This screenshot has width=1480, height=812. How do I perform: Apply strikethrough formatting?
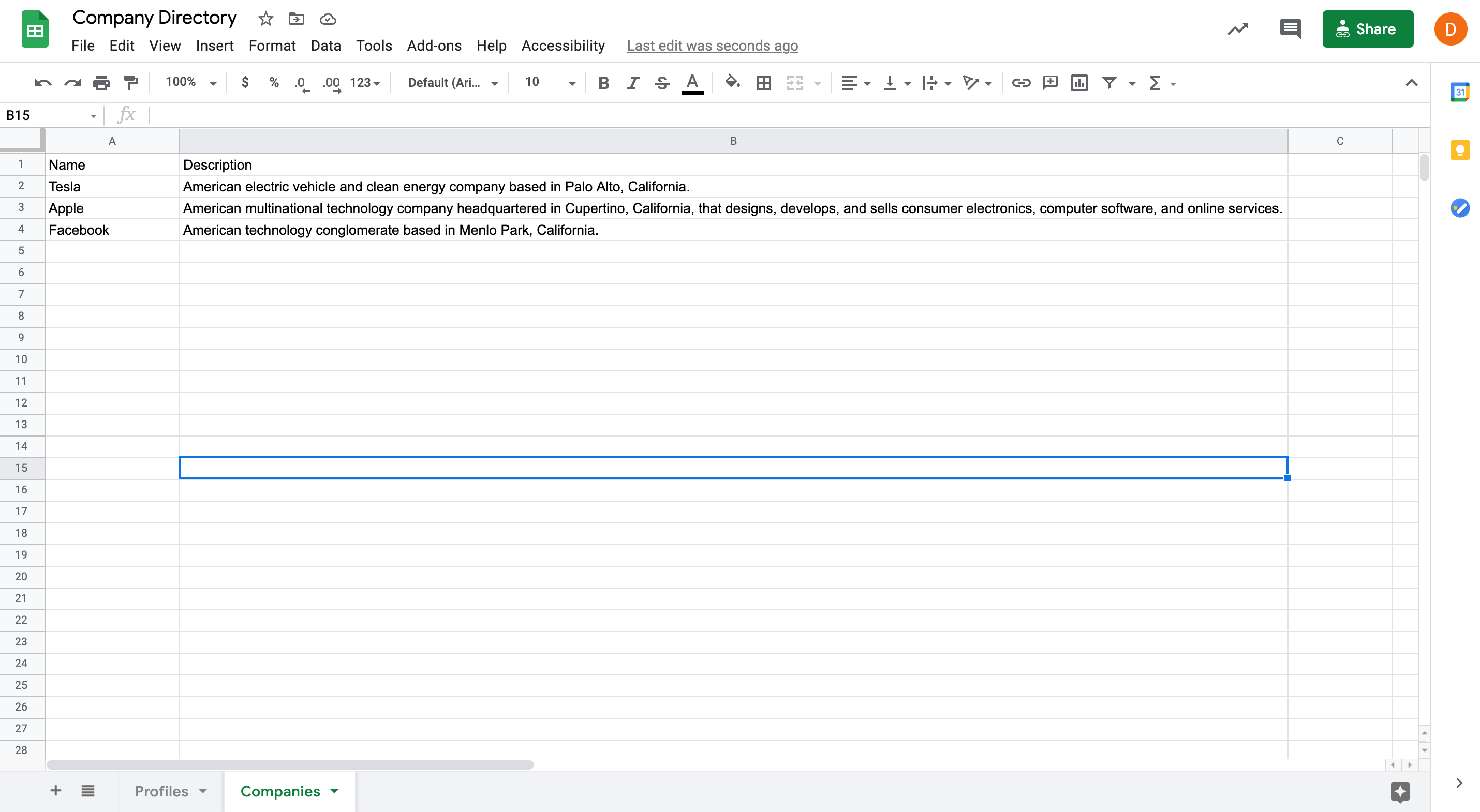click(662, 83)
